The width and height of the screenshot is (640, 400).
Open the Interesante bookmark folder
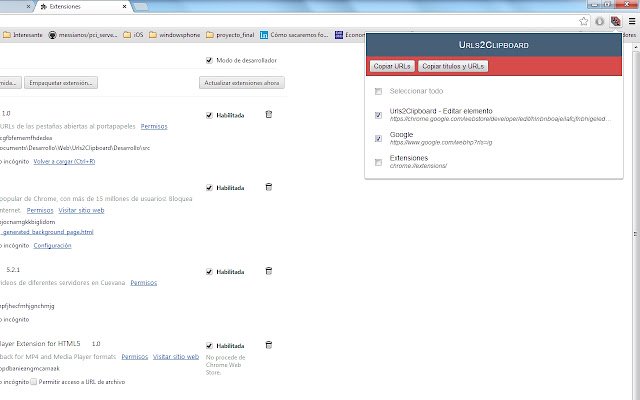[x=23, y=35]
